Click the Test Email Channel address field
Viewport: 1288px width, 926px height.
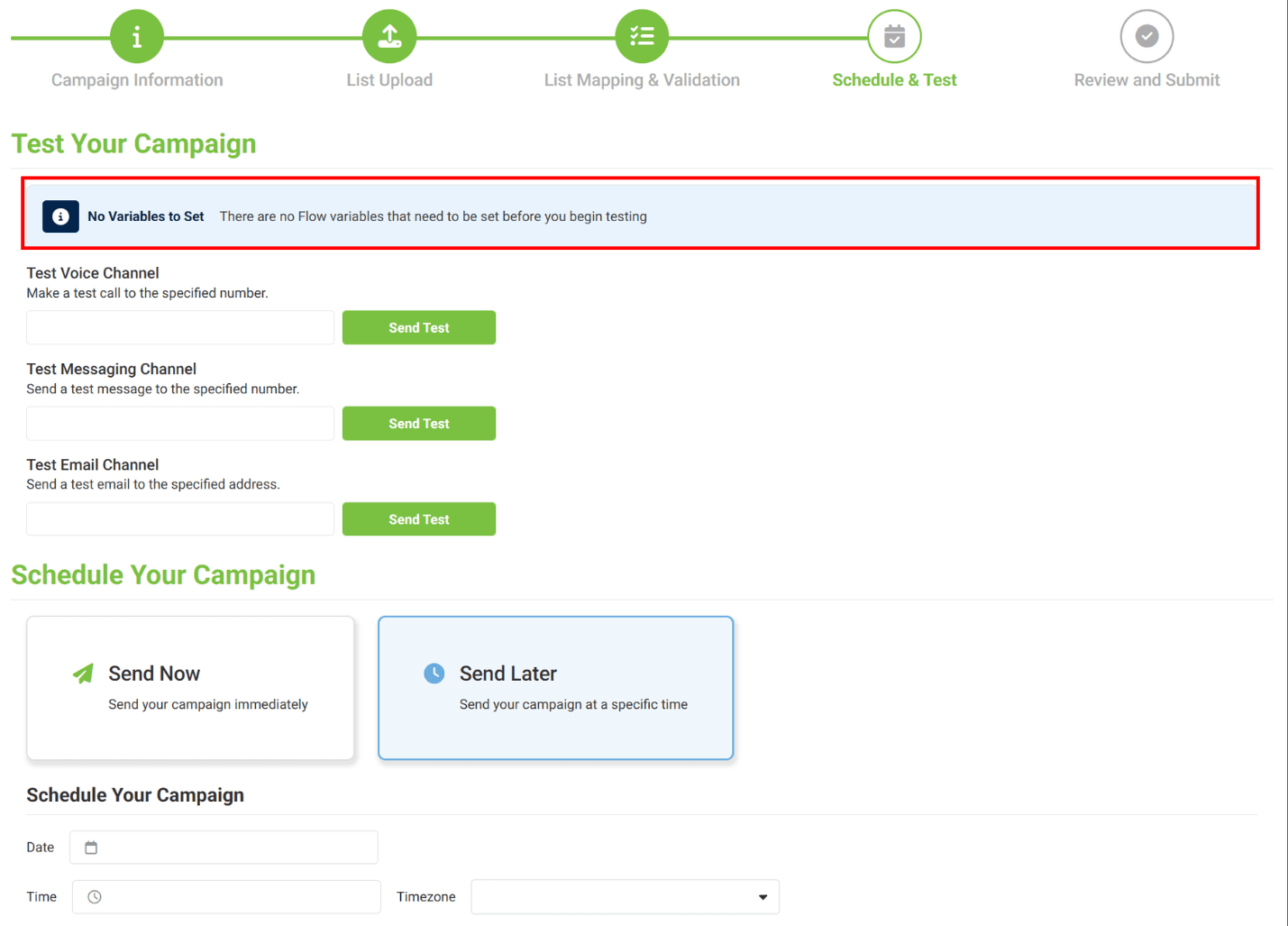(x=180, y=519)
